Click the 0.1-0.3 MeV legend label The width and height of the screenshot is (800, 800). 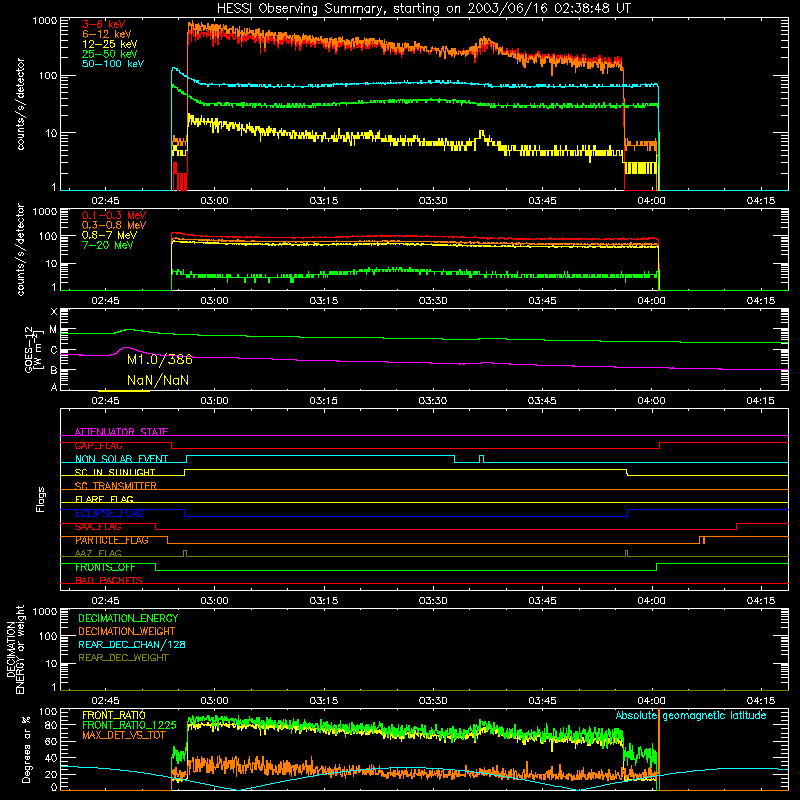(x=114, y=215)
